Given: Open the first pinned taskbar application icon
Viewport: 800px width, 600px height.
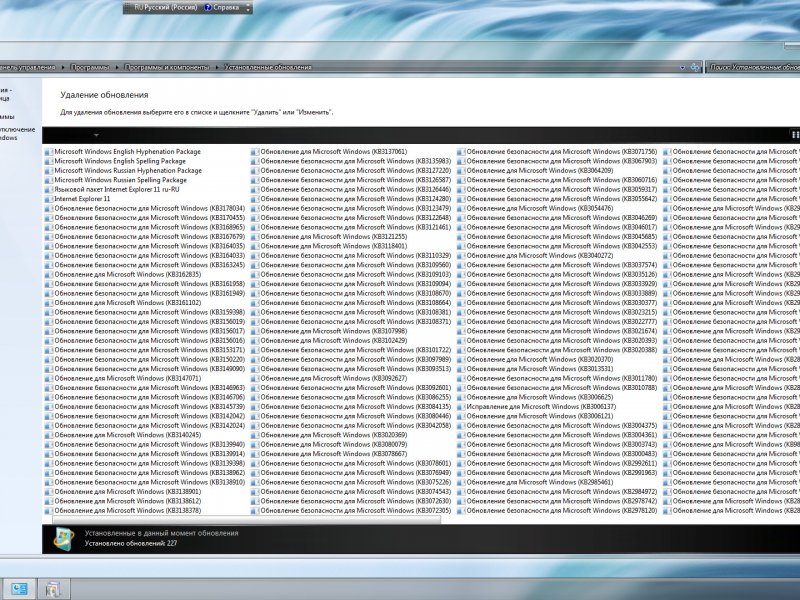Looking at the screenshot, I should pyautogui.click(x=19, y=589).
